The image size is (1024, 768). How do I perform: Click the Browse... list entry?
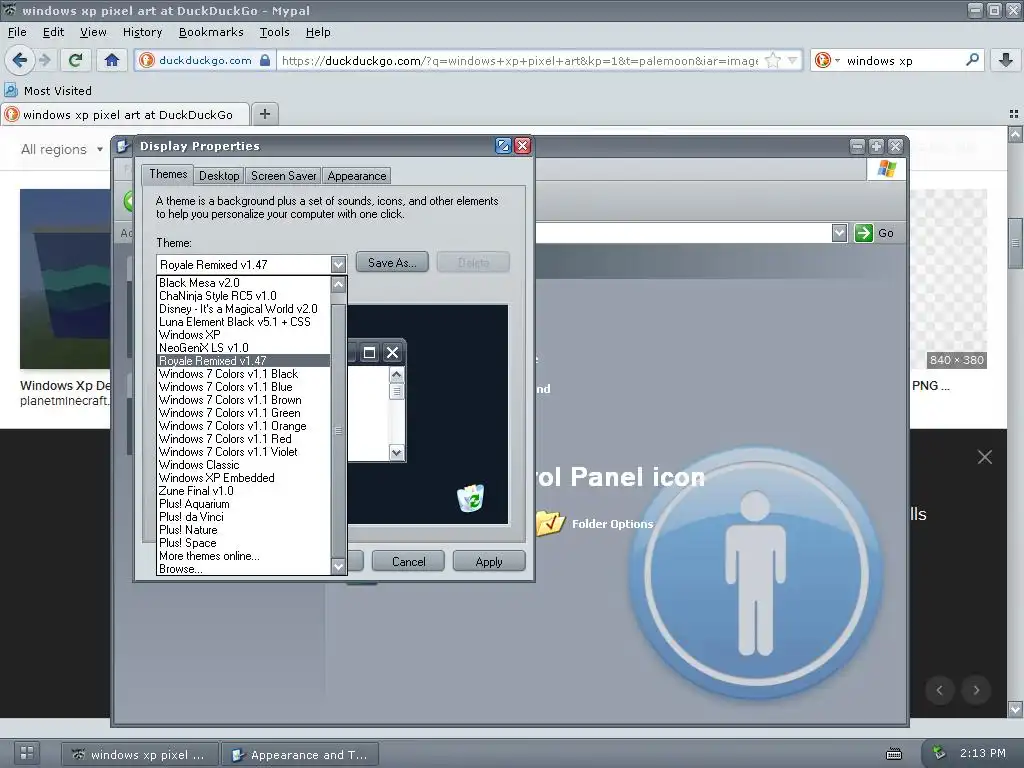point(244,569)
